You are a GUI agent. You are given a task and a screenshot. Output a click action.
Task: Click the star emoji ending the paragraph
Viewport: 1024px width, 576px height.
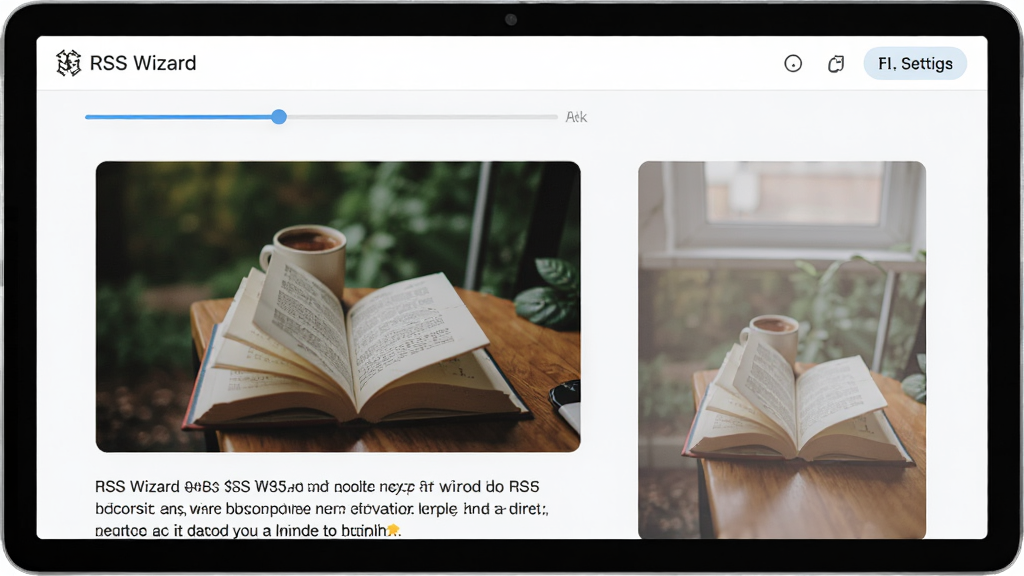(x=392, y=530)
